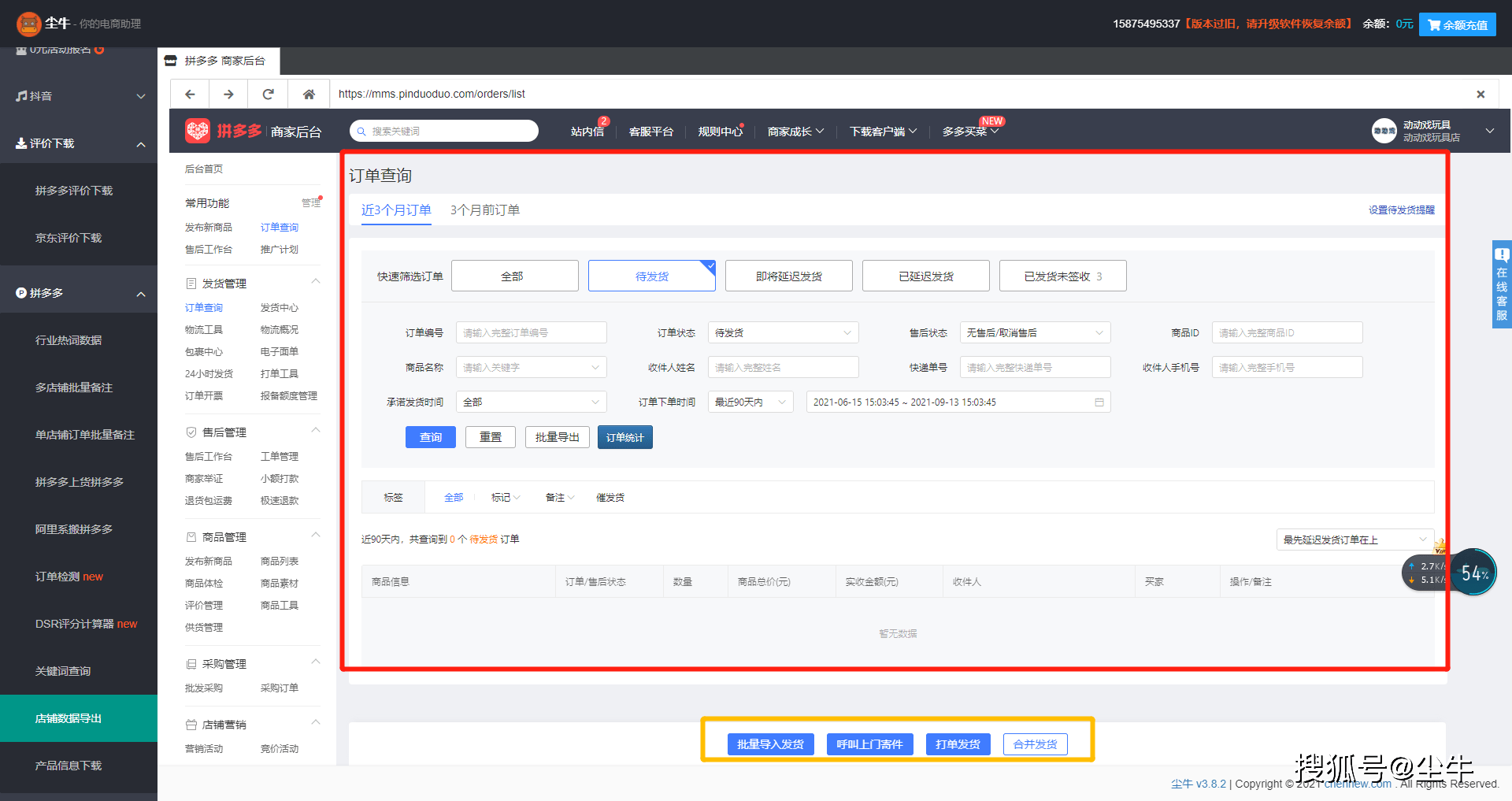This screenshot has height=801, width=1512.
Task: Open the 订单状态 dropdown
Action: pos(783,333)
